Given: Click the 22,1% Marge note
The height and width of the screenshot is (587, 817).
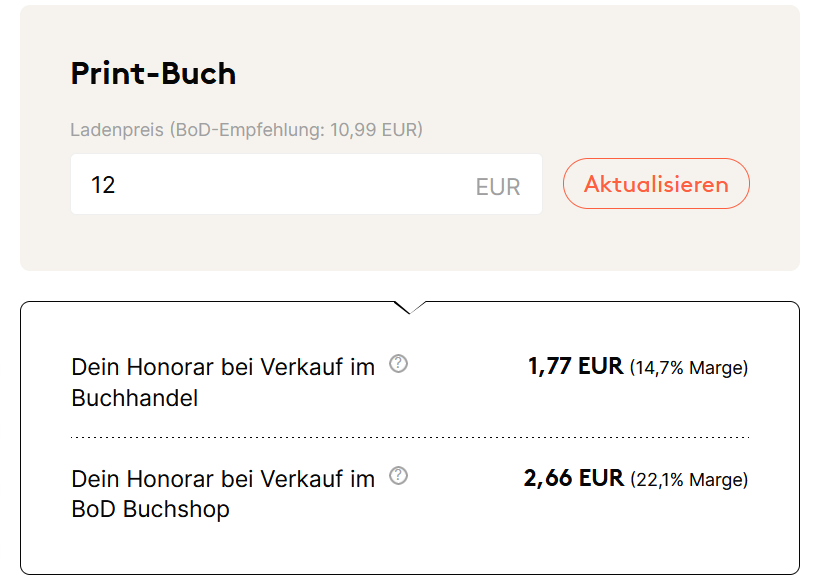Looking at the screenshot, I should [x=689, y=480].
